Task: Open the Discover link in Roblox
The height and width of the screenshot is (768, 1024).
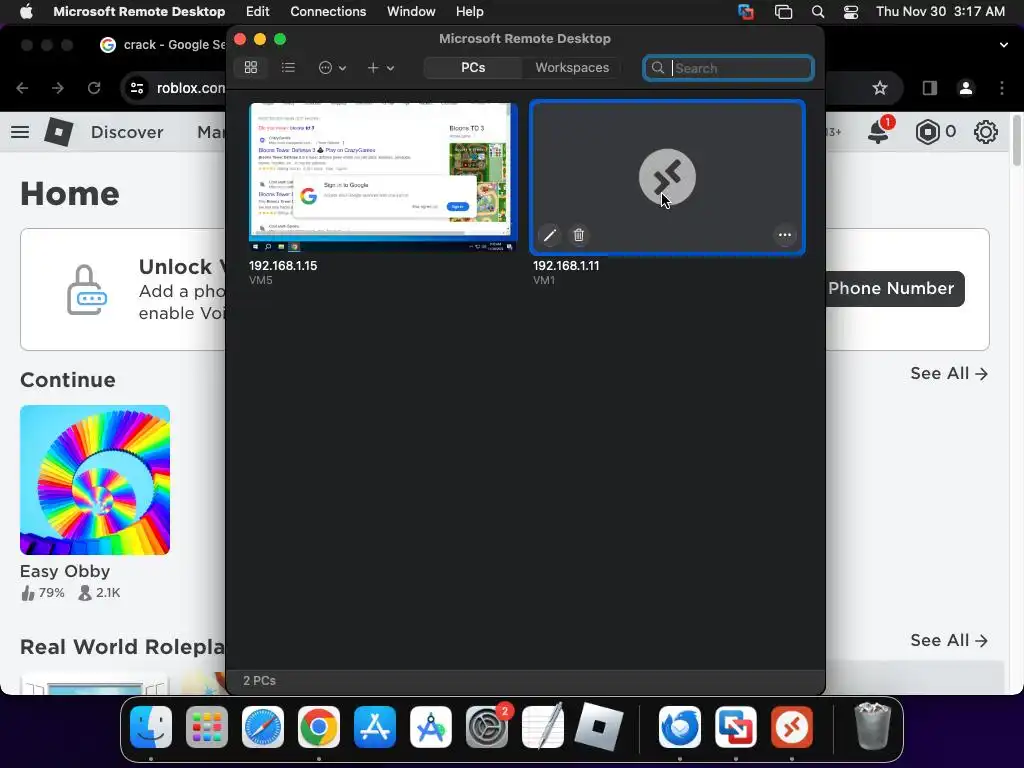Action: tap(127, 132)
